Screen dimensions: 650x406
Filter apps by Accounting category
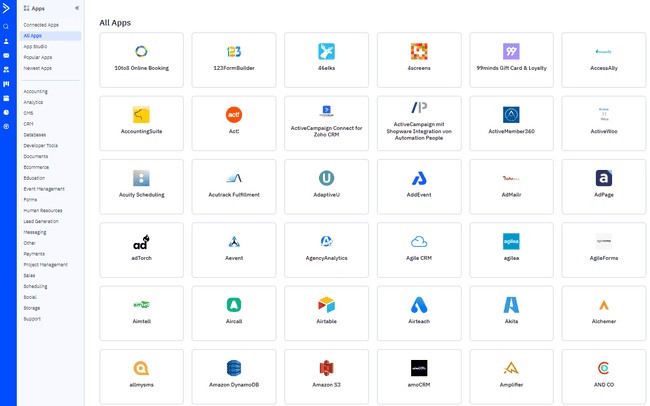(35, 91)
